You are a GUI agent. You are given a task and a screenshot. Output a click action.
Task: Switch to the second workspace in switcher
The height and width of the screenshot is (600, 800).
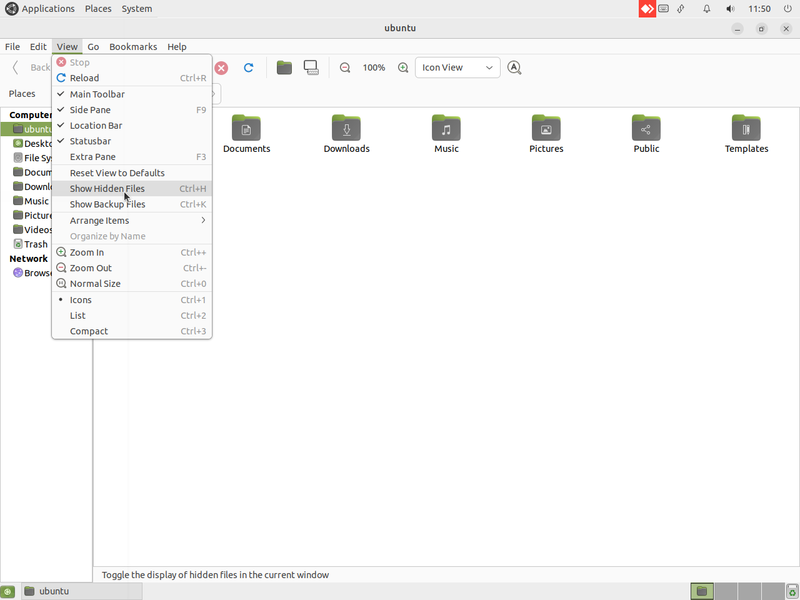(x=726, y=591)
